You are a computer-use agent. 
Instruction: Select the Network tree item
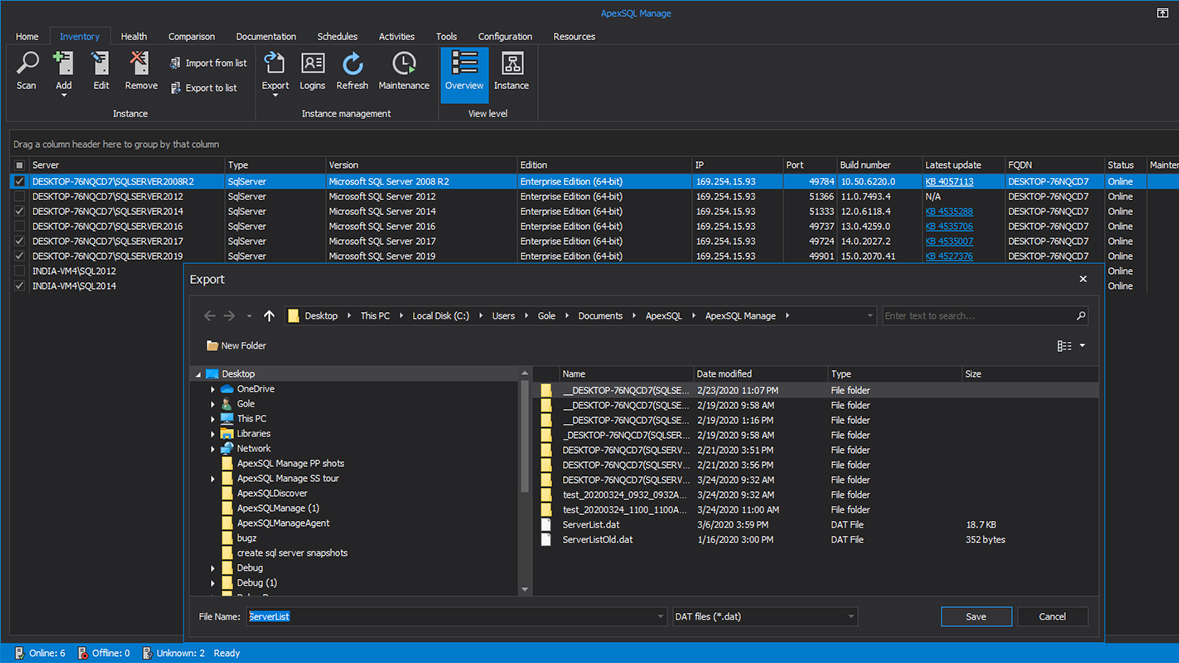pos(253,449)
